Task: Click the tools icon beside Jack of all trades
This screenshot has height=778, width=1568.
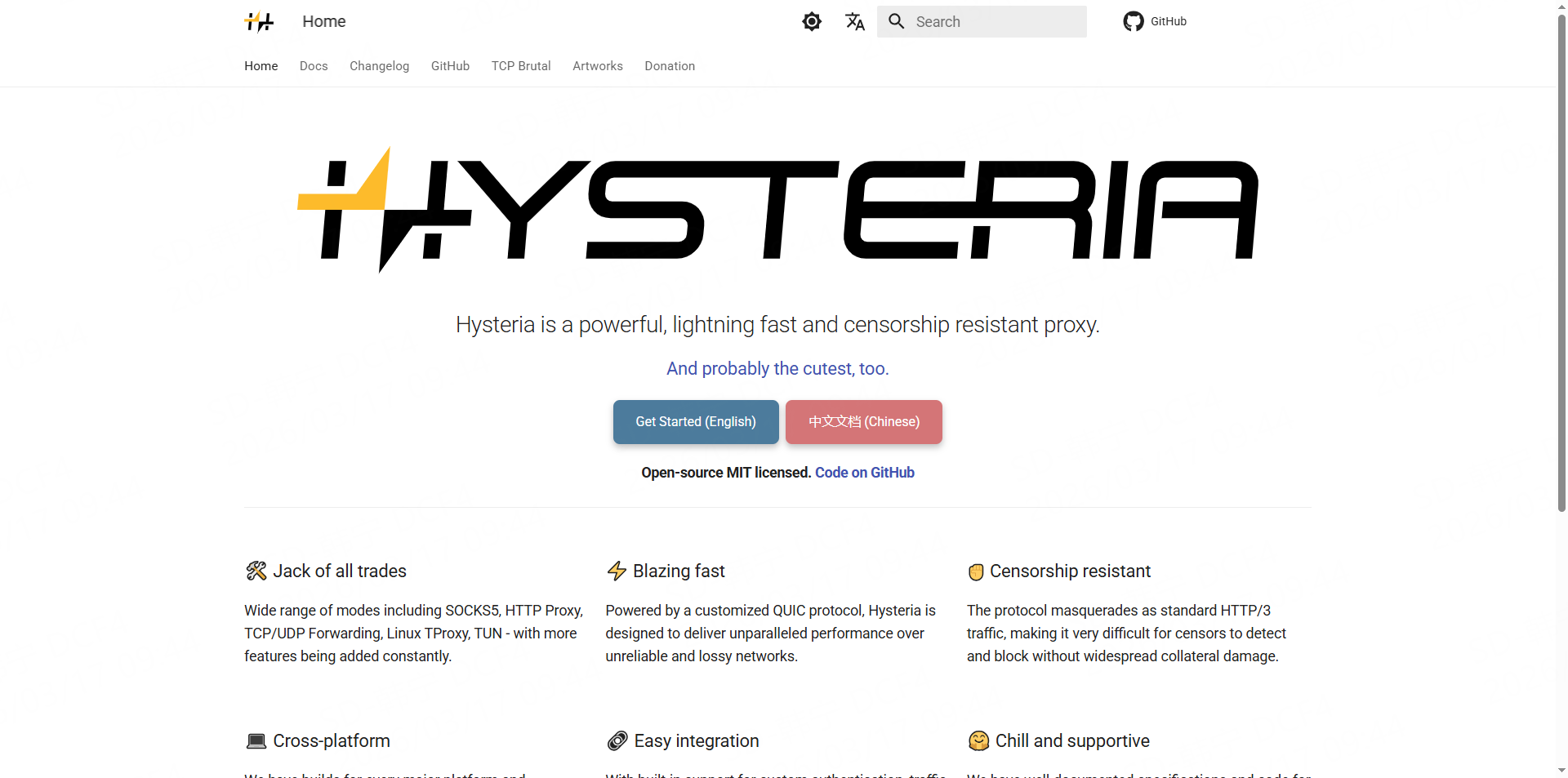Action: [x=256, y=571]
